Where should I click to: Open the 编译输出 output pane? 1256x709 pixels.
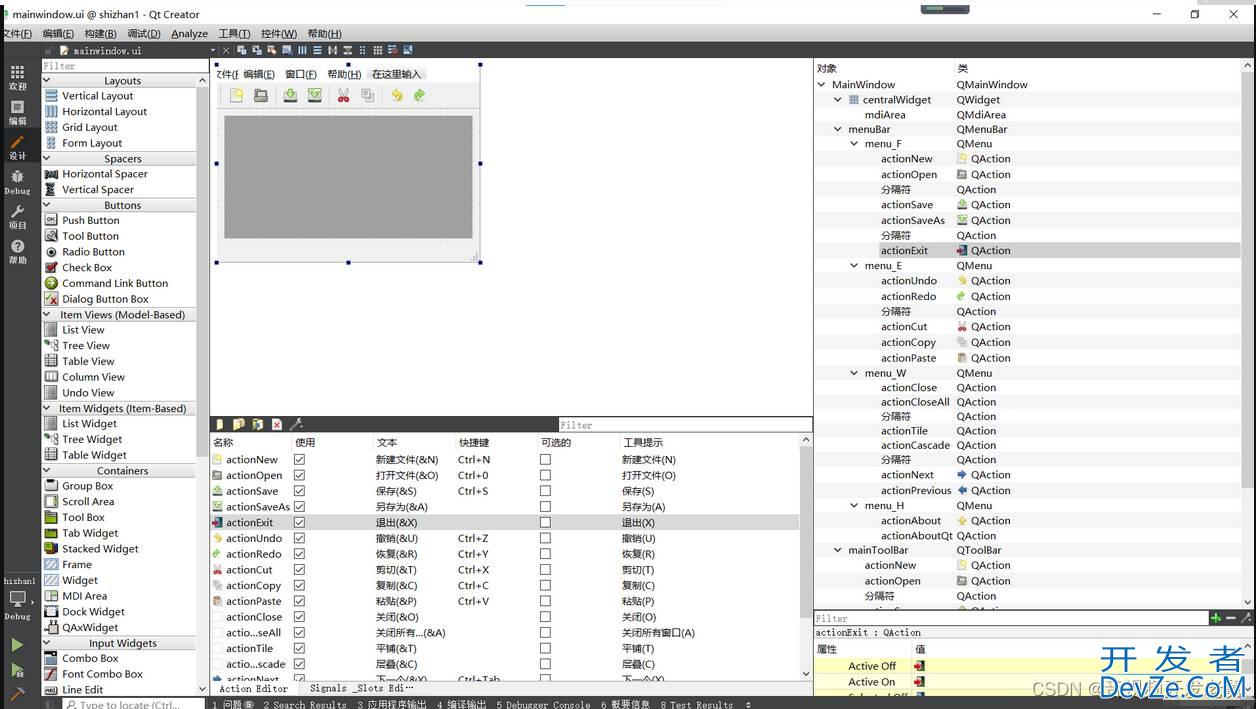[461, 704]
